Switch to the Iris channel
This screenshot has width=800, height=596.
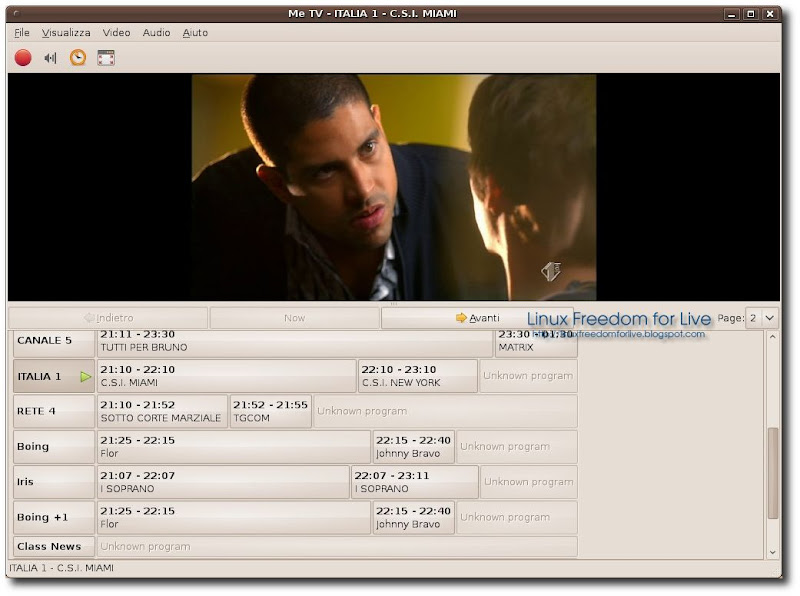(x=54, y=482)
